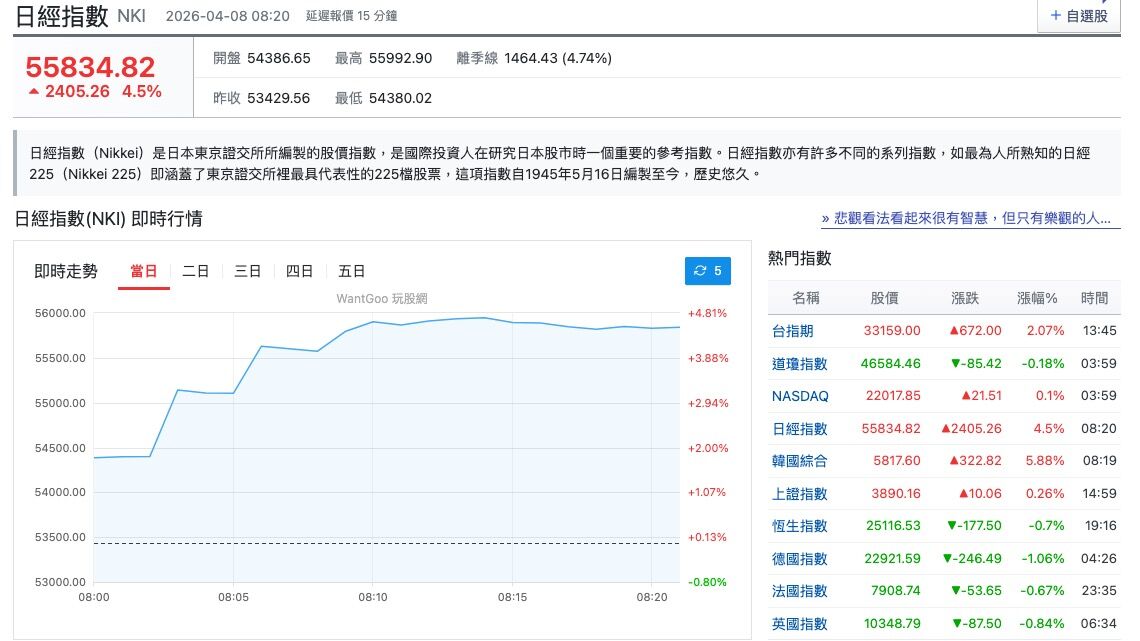Open 道瓊指數 index link

click(799, 364)
